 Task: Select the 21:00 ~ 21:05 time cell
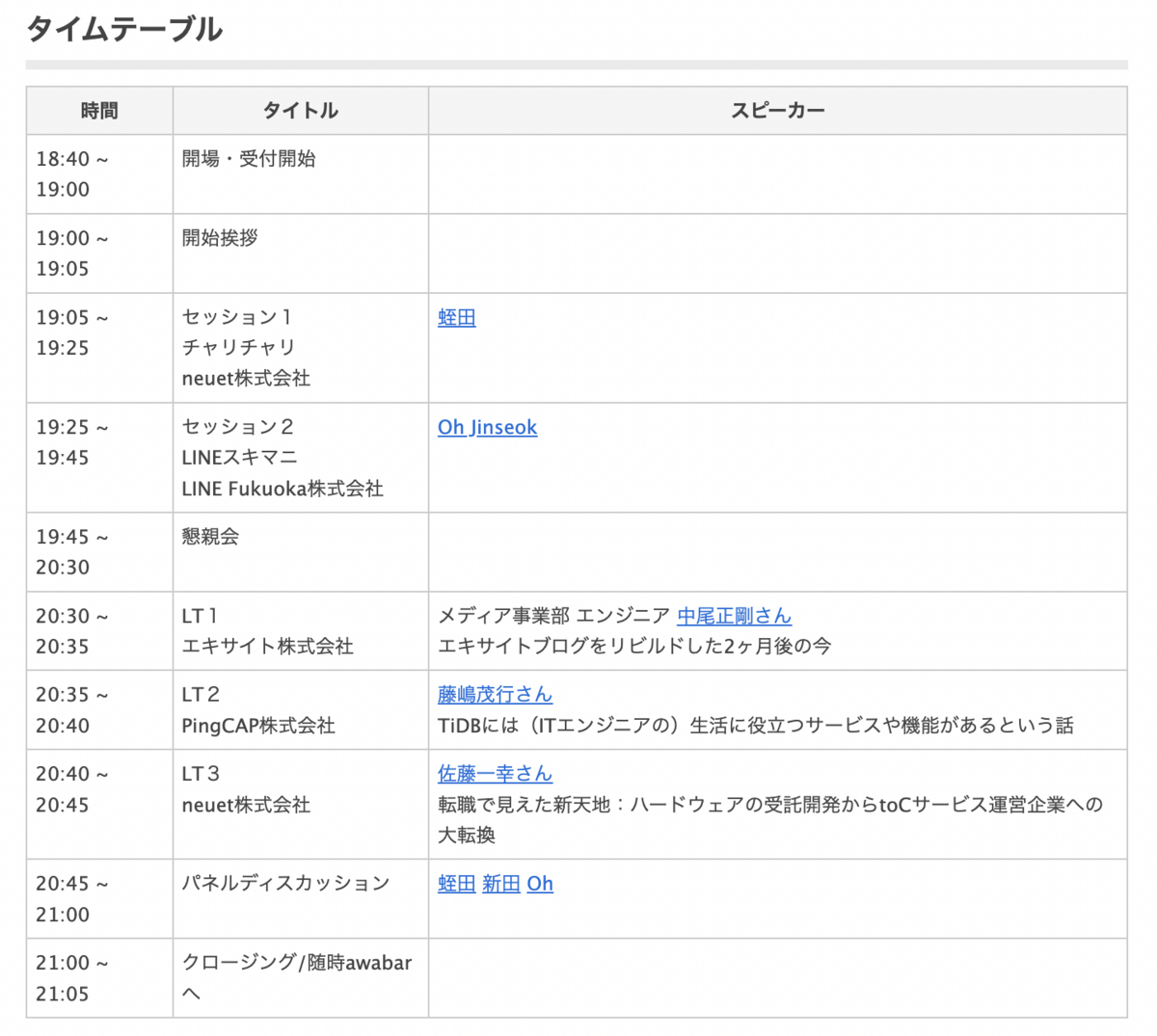[99, 978]
